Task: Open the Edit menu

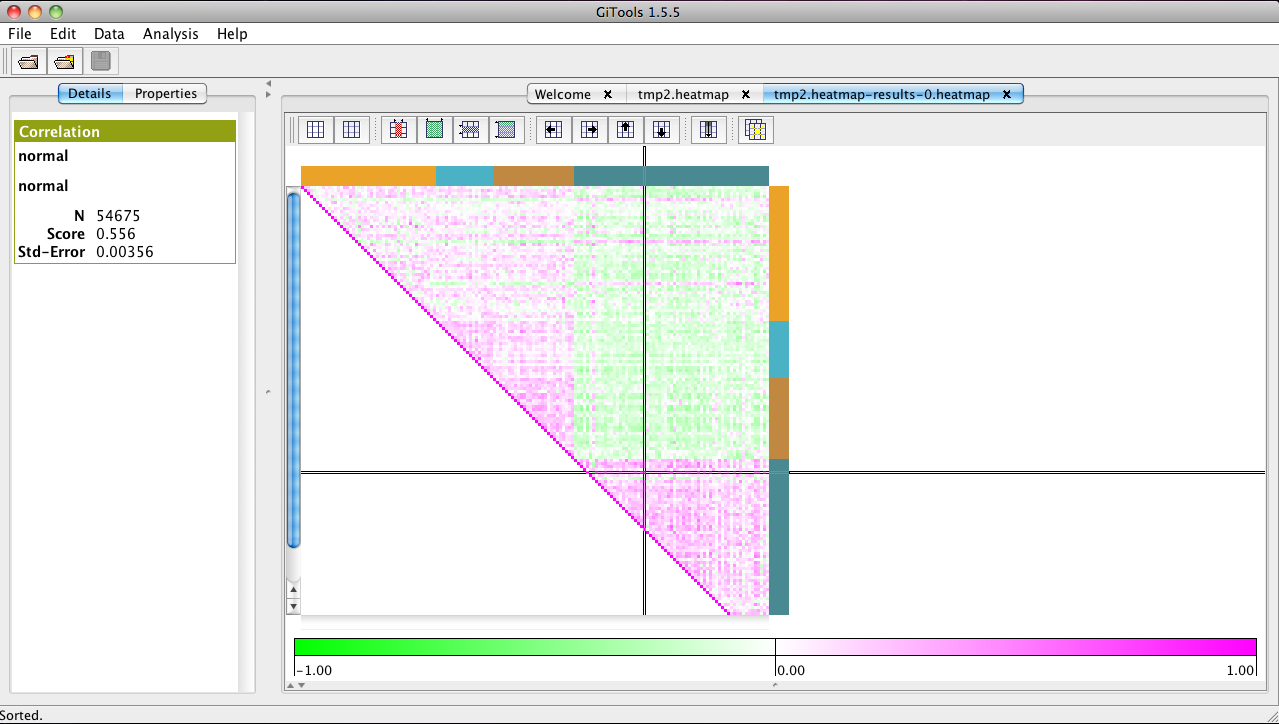Action: (x=63, y=33)
